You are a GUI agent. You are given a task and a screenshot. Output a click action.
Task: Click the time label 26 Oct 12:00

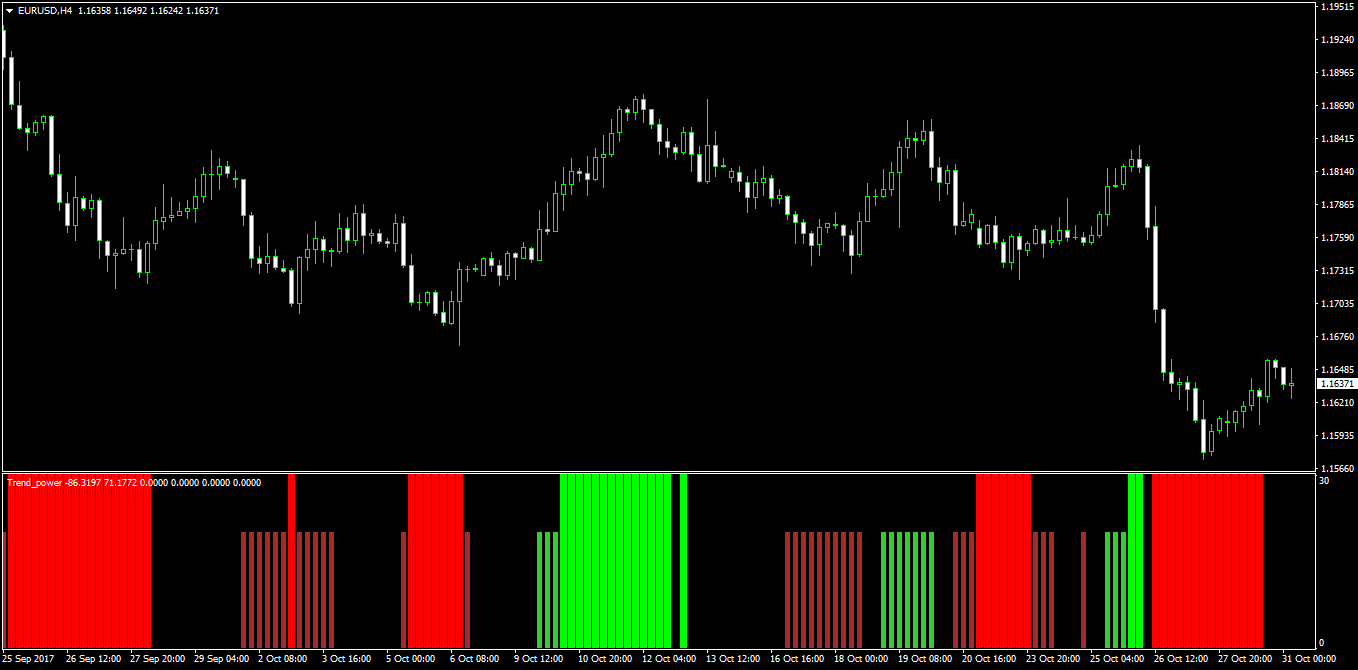click(1181, 660)
